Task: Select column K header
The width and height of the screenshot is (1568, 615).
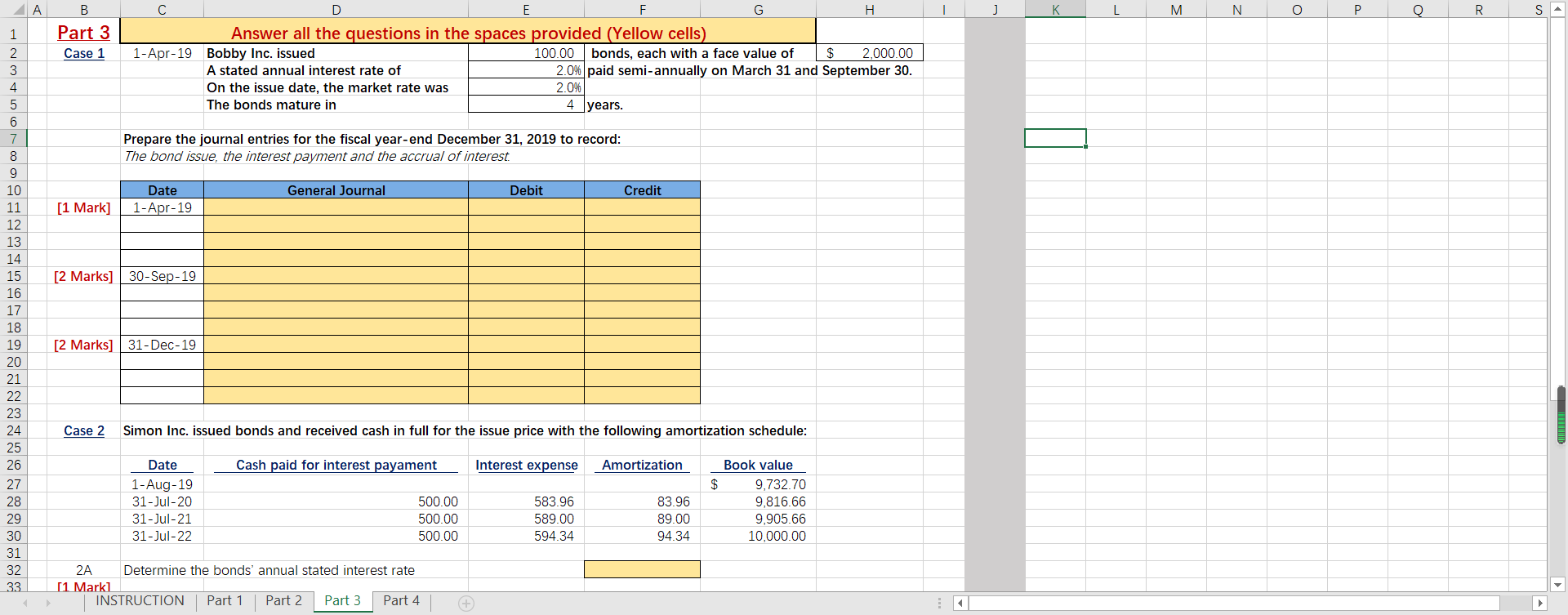Action: pyautogui.click(x=1055, y=10)
